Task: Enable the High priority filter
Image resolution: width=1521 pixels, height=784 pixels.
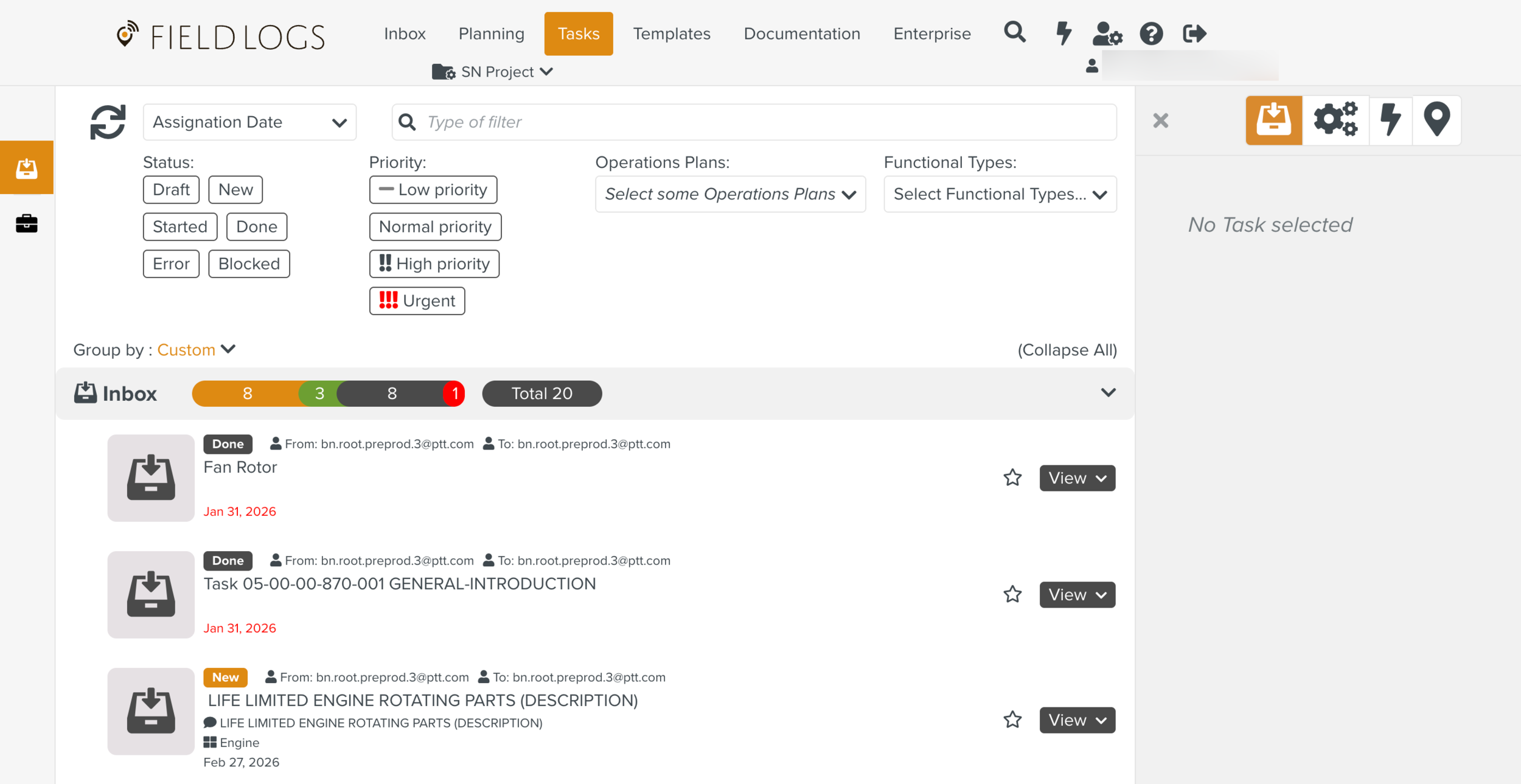Action: pyautogui.click(x=434, y=264)
